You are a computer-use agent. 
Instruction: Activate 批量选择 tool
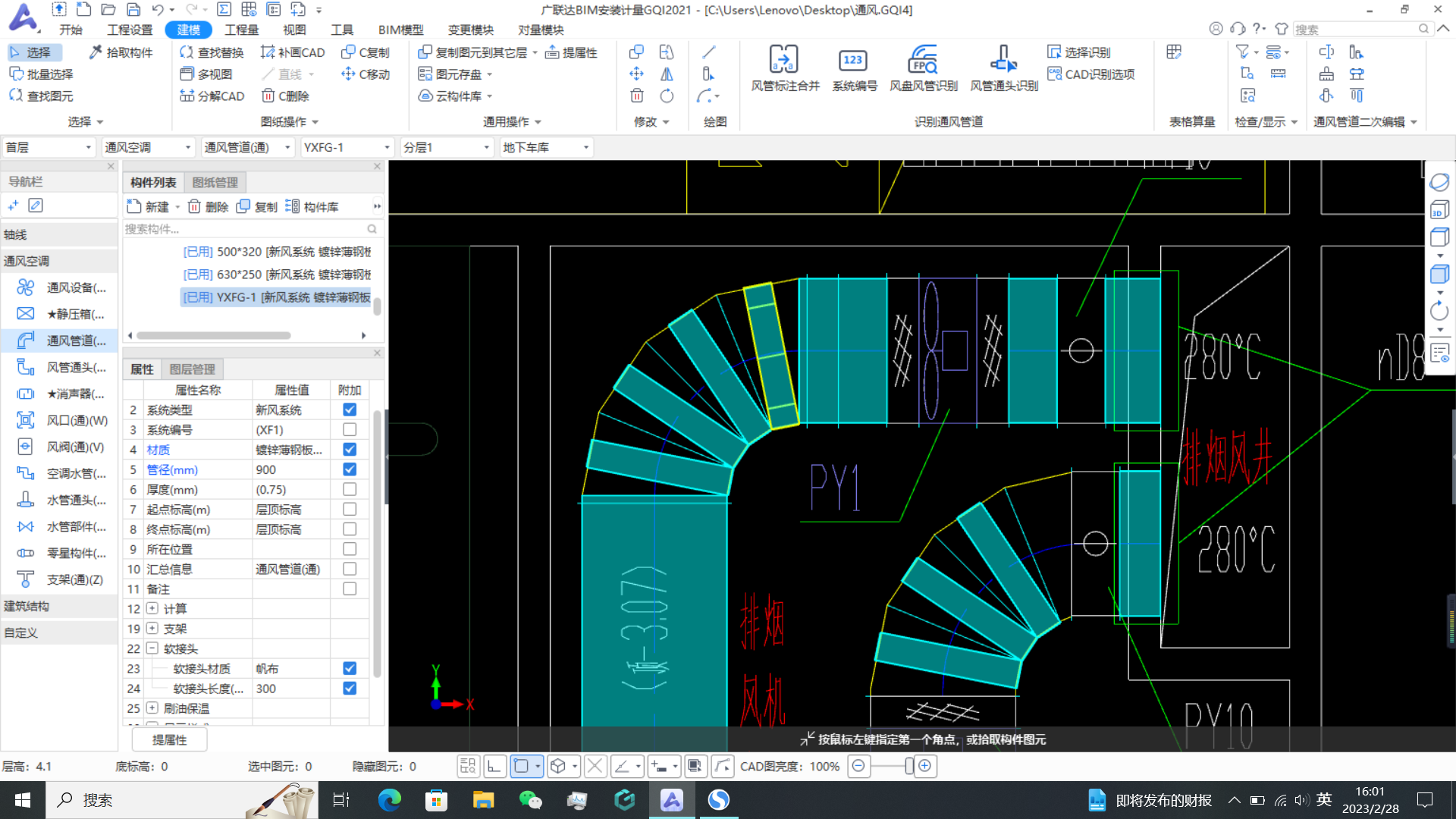(x=42, y=74)
